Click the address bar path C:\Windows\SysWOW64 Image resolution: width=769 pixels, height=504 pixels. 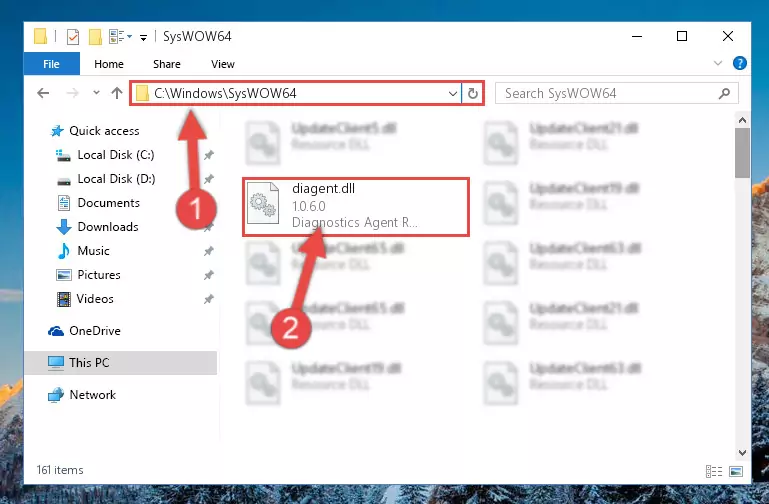[225, 93]
